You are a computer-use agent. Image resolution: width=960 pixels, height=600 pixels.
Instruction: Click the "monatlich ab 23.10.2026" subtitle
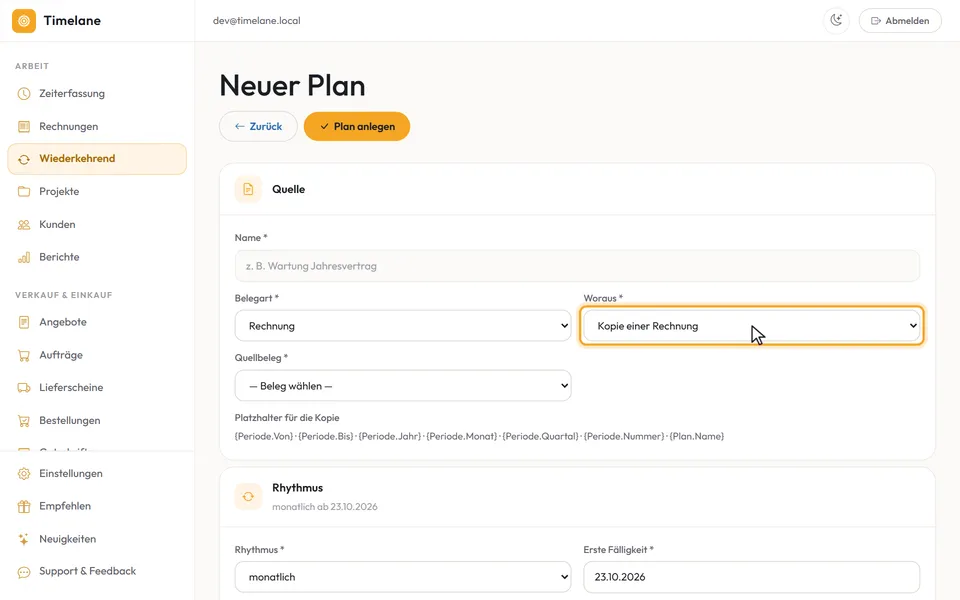324,507
